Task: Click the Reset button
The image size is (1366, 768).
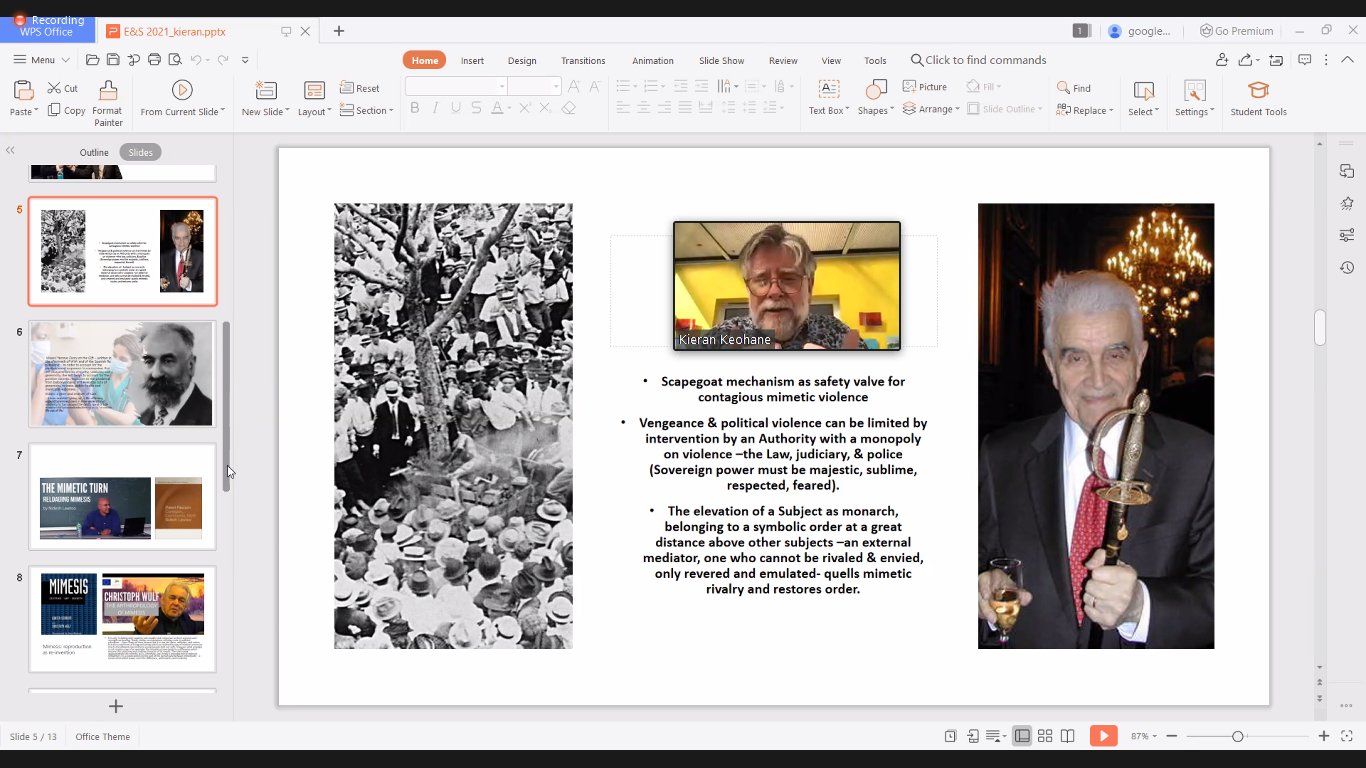Action: click(360, 88)
